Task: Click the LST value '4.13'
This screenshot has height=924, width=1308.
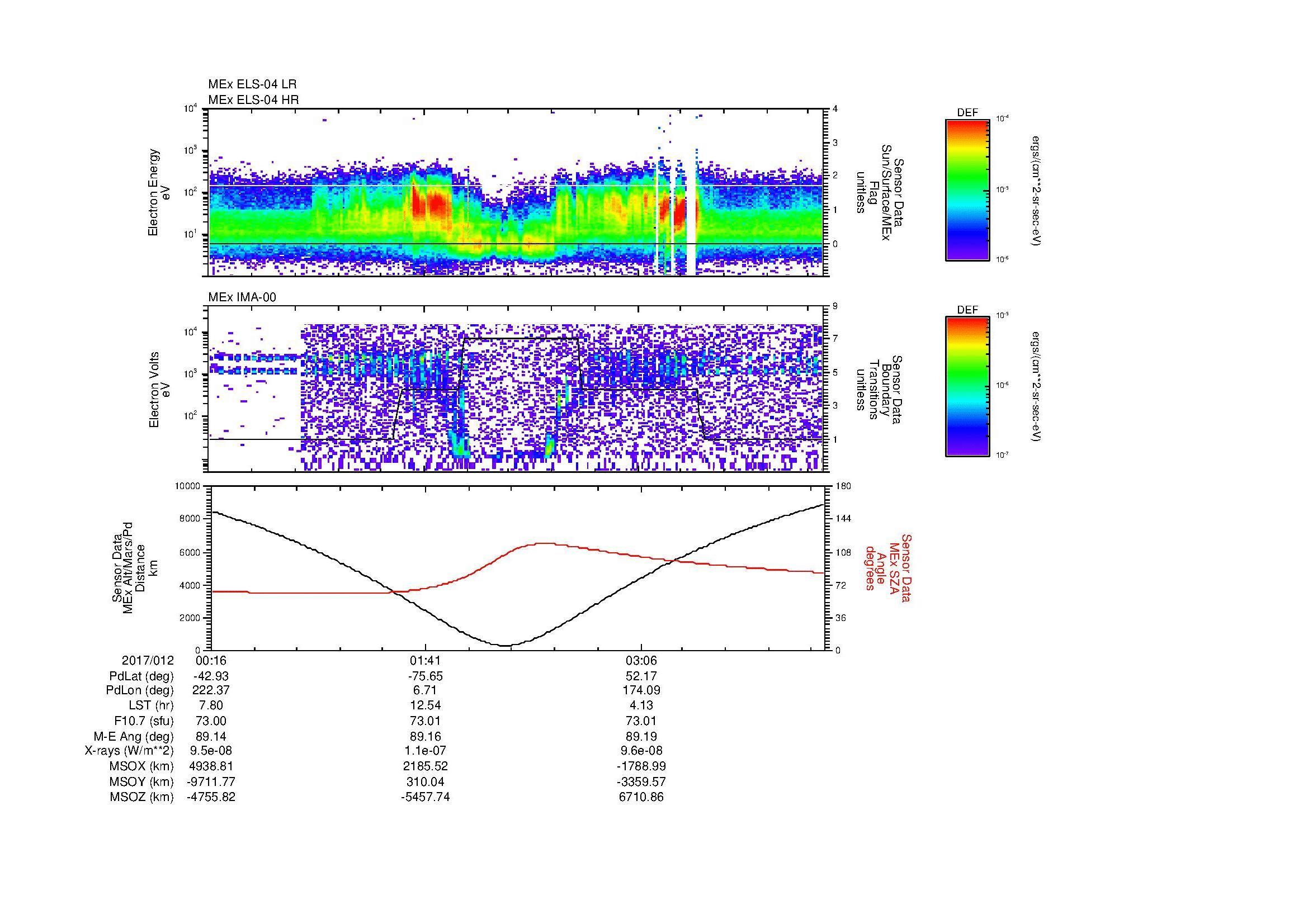Action: point(641,705)
